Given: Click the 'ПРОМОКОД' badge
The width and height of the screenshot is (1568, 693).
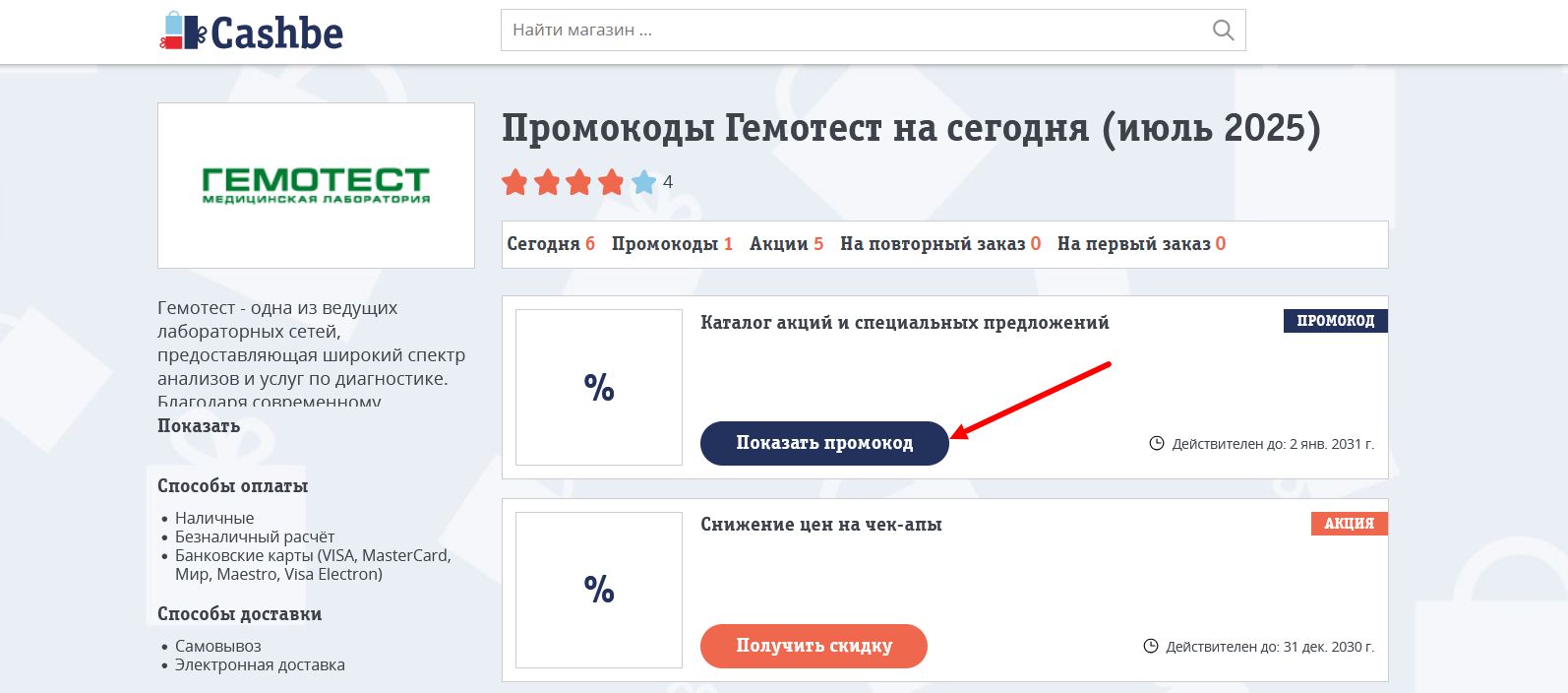Looking at the screenshot, I should [1336, 321].
